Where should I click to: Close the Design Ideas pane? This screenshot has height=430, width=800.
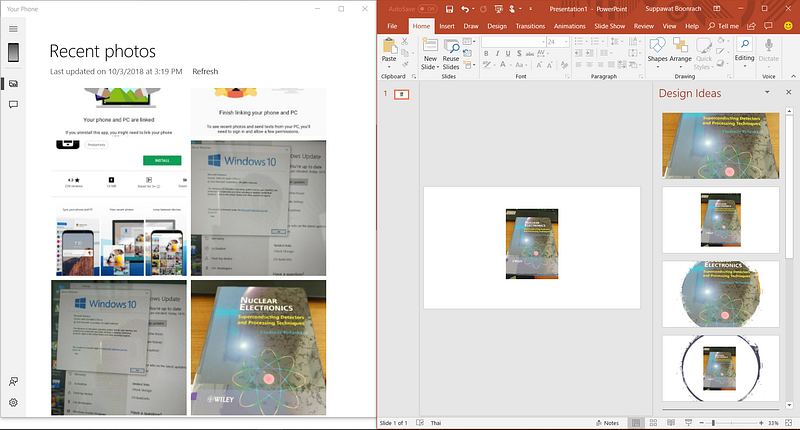click(x=788, y=92)
